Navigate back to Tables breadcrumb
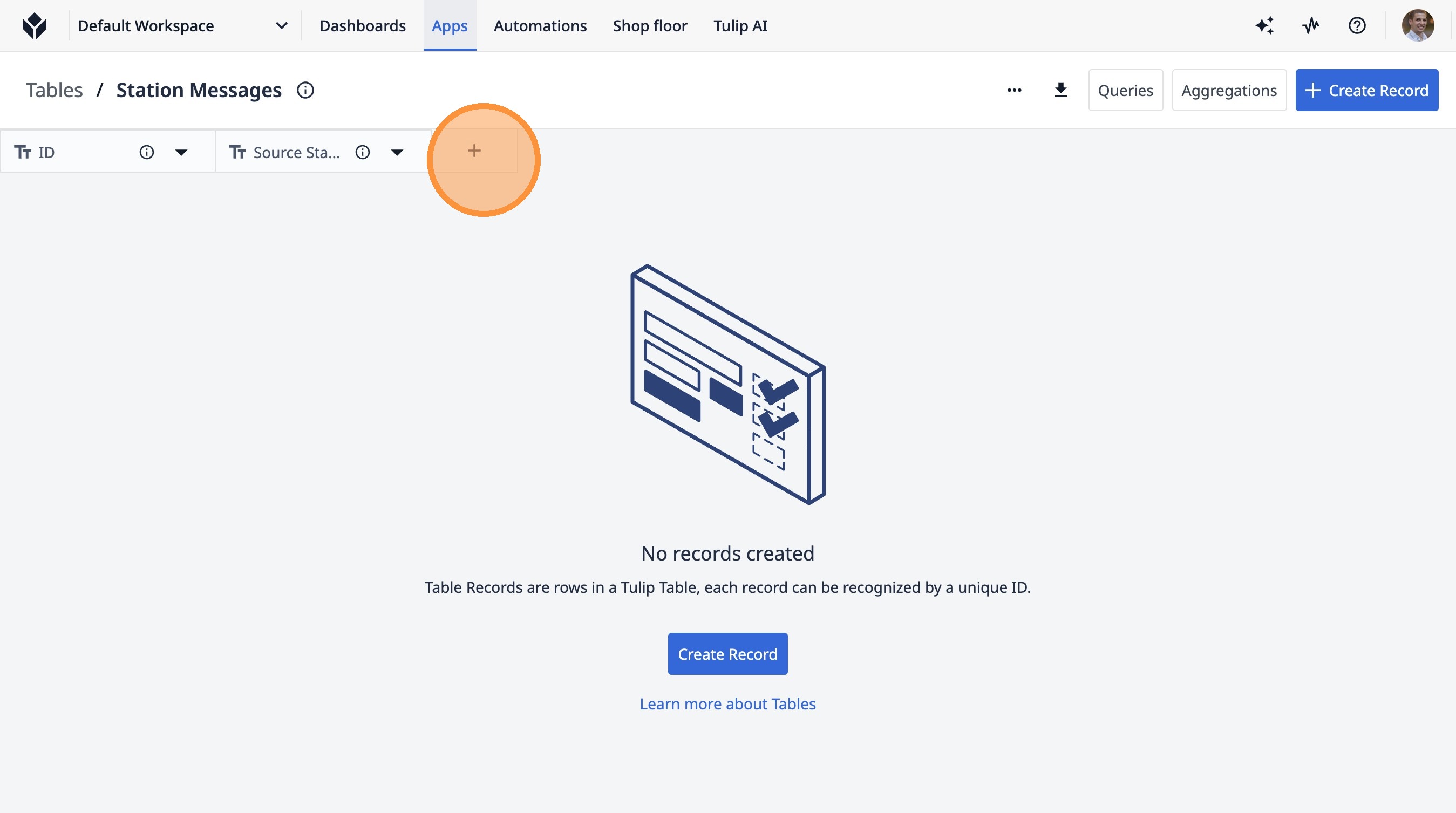The height and width of the screenshot is (813, 1456). (x=55, y=91)
